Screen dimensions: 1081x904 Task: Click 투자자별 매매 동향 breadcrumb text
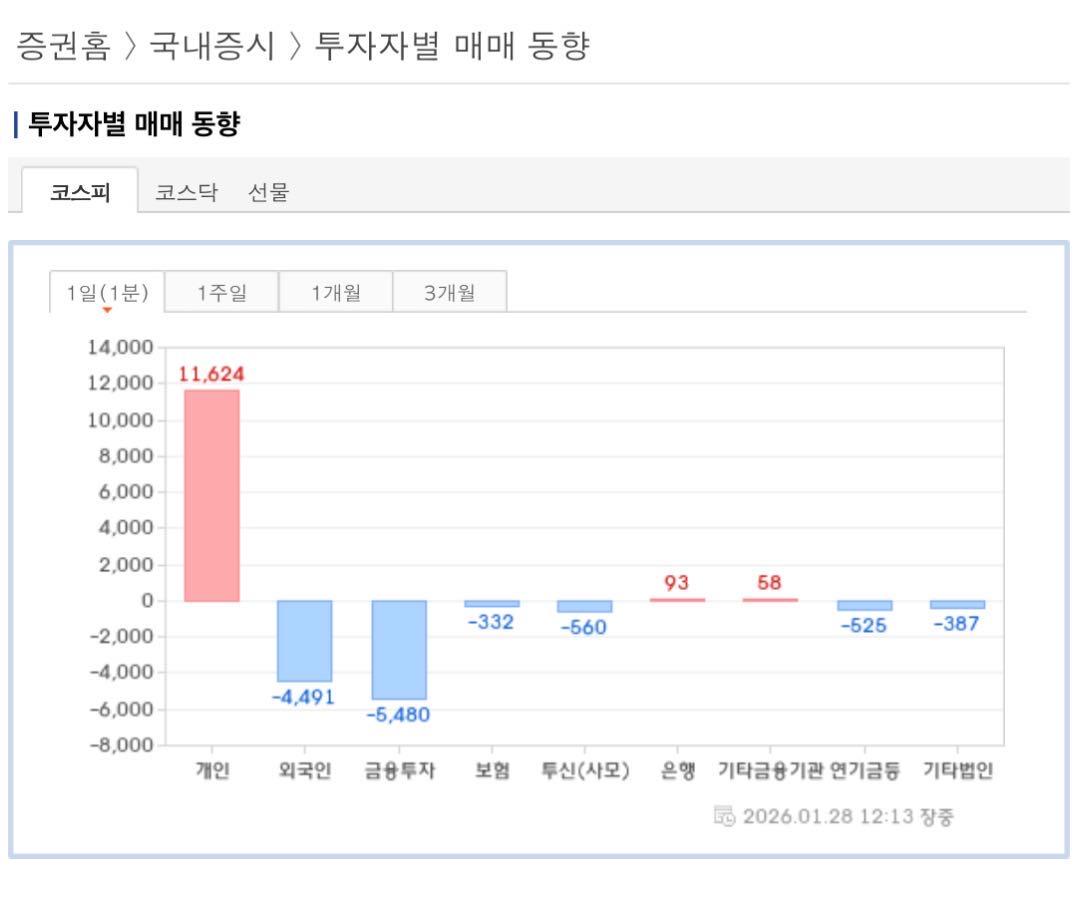[x=450, y=45]
